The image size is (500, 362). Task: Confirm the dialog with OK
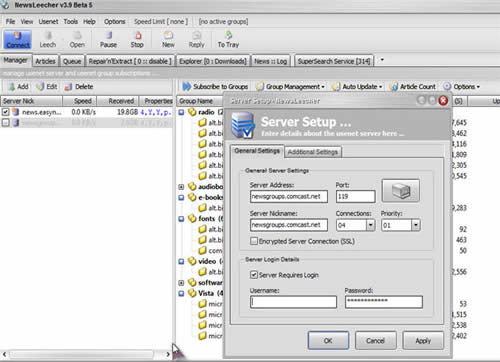coord(328,341)
